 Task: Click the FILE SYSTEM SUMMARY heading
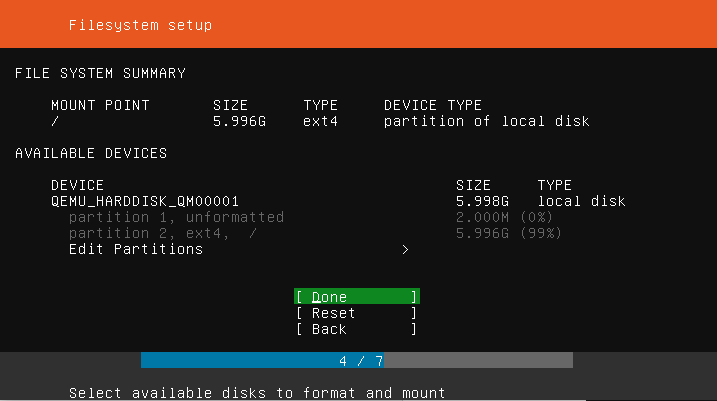[x=100, y=73]
